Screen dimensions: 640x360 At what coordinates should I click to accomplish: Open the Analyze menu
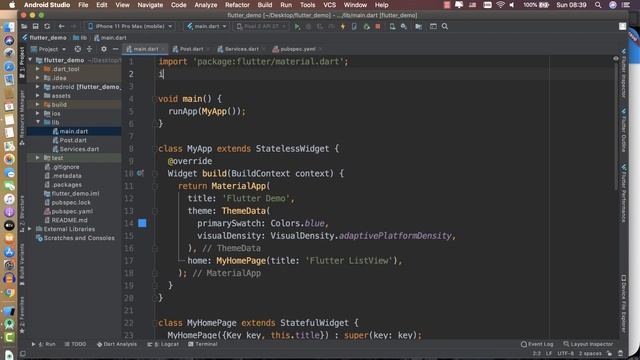(x=205, y=5)
